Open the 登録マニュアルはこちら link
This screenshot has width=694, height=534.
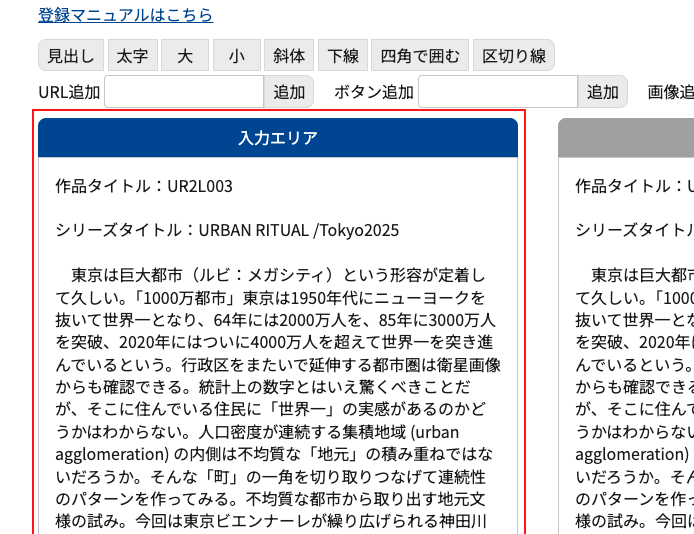click(125, 15)
